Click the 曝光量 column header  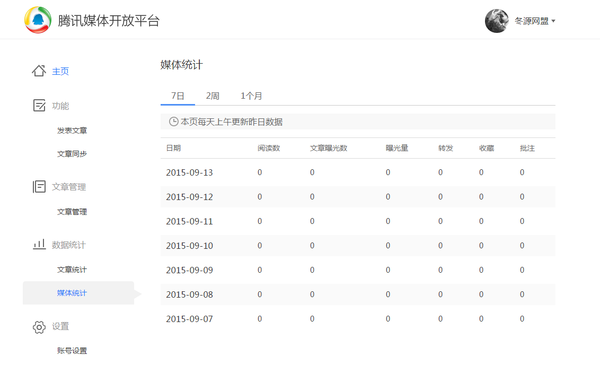point(397,148)
